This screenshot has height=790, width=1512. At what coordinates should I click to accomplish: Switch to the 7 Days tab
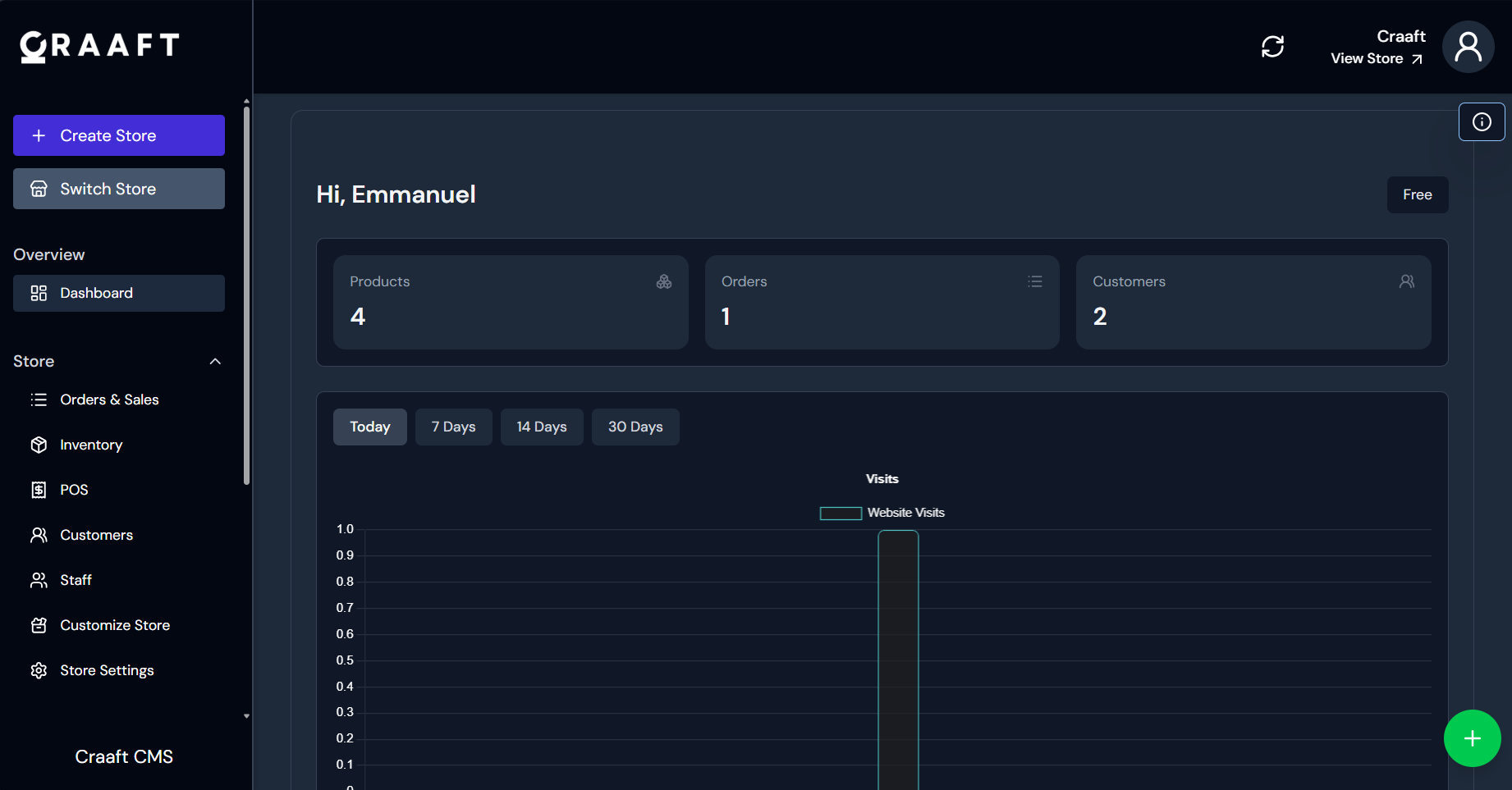coord(453,427)
